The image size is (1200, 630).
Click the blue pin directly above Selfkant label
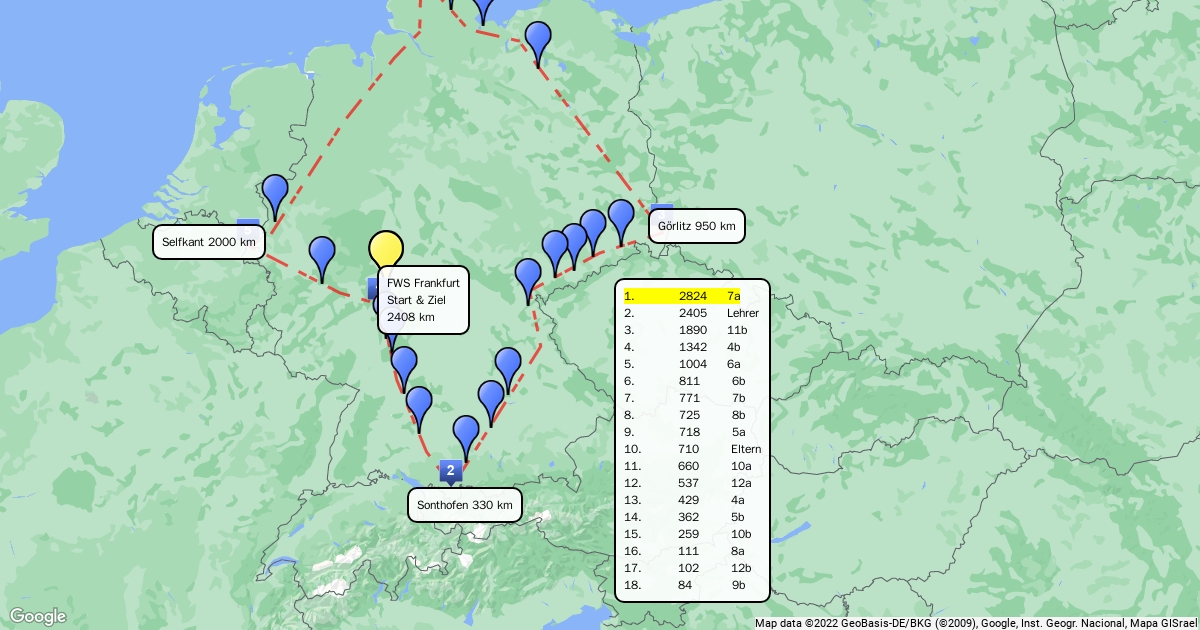(275, 190)
